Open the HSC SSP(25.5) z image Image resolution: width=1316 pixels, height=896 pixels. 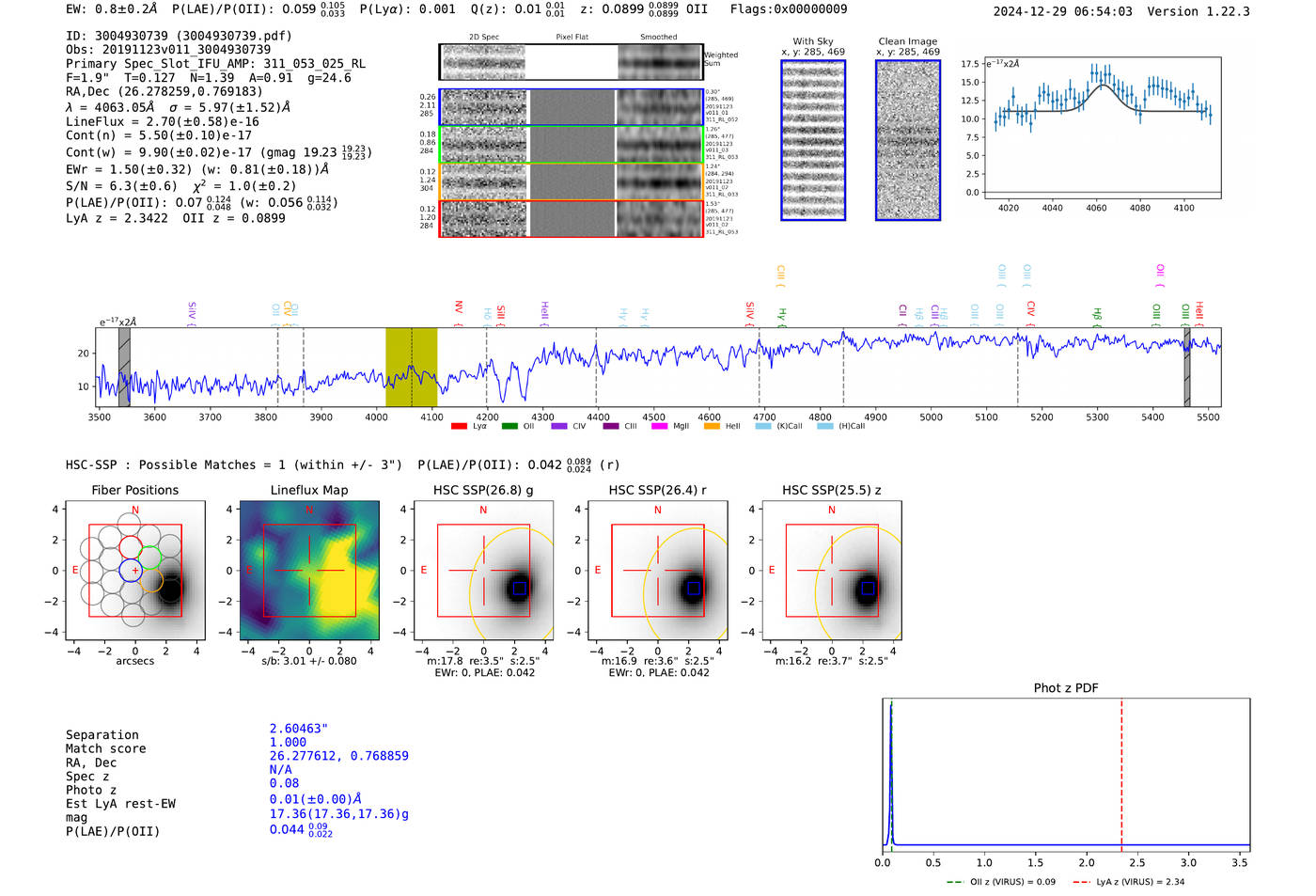click(832, 570)
